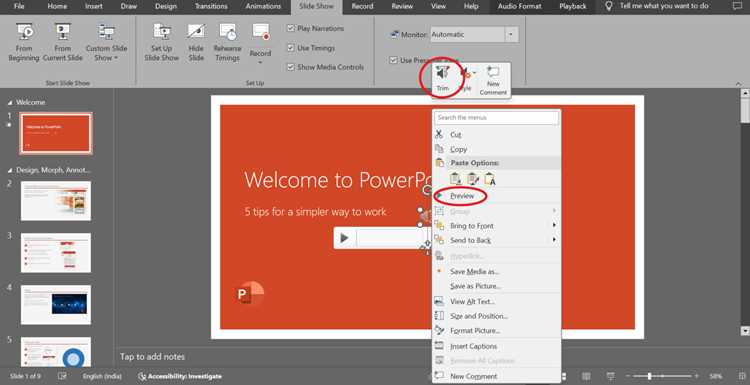This screenshot has height=385, width=750.
Task: Choose Save as Picture… entry
Action: point(496,286)
